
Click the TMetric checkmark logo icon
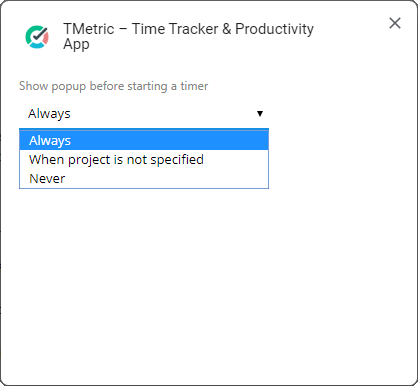37,37
